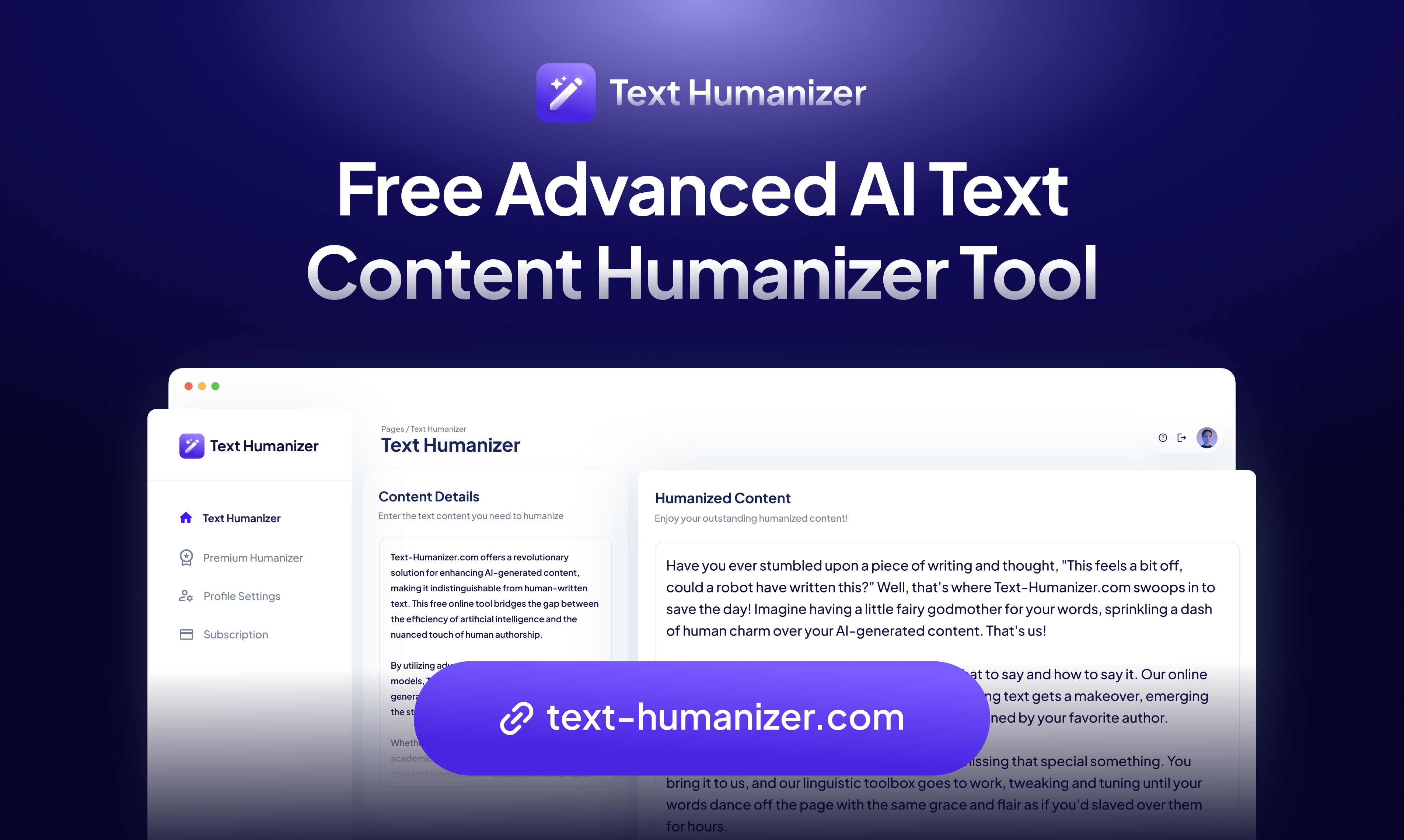Click the Profile Settings navigation item
1404x840 pixels.
(242, 596)
